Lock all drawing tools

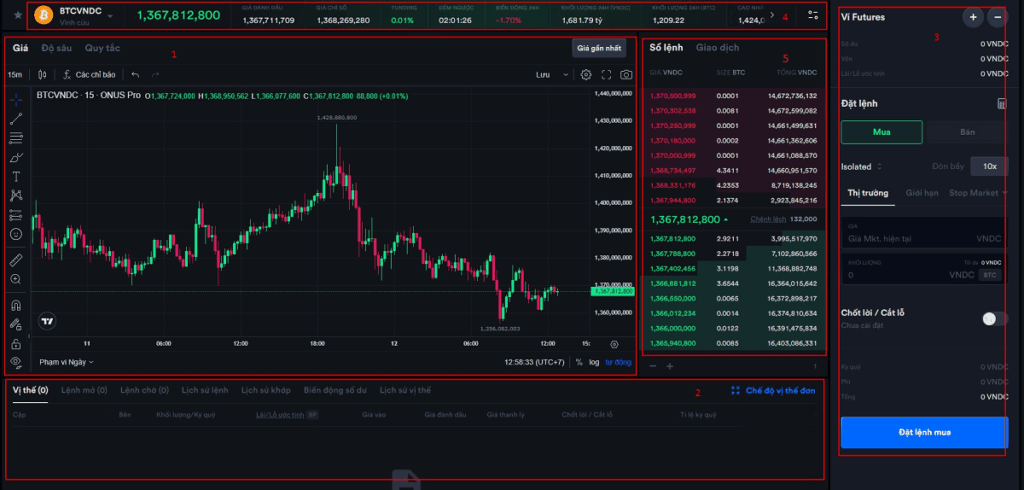click(16, 343)
